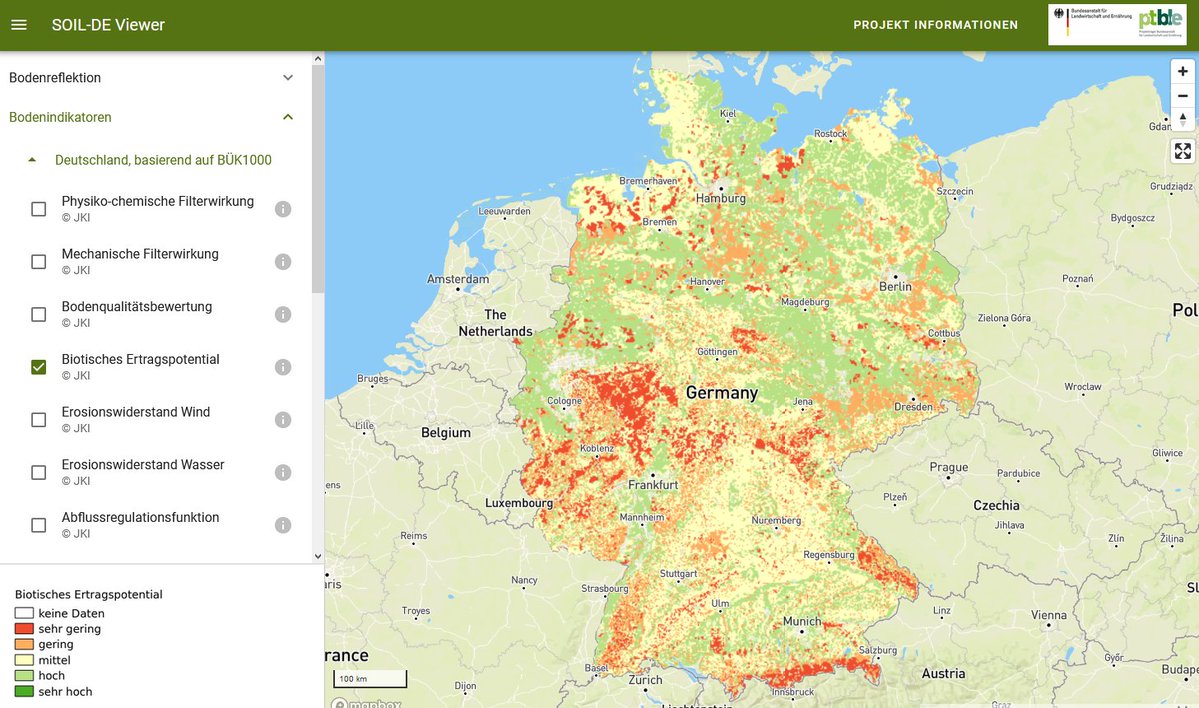Enable Mechanische Filterwirkung layer
This screenshot has width=1199, height=708.
pos(38,261)
